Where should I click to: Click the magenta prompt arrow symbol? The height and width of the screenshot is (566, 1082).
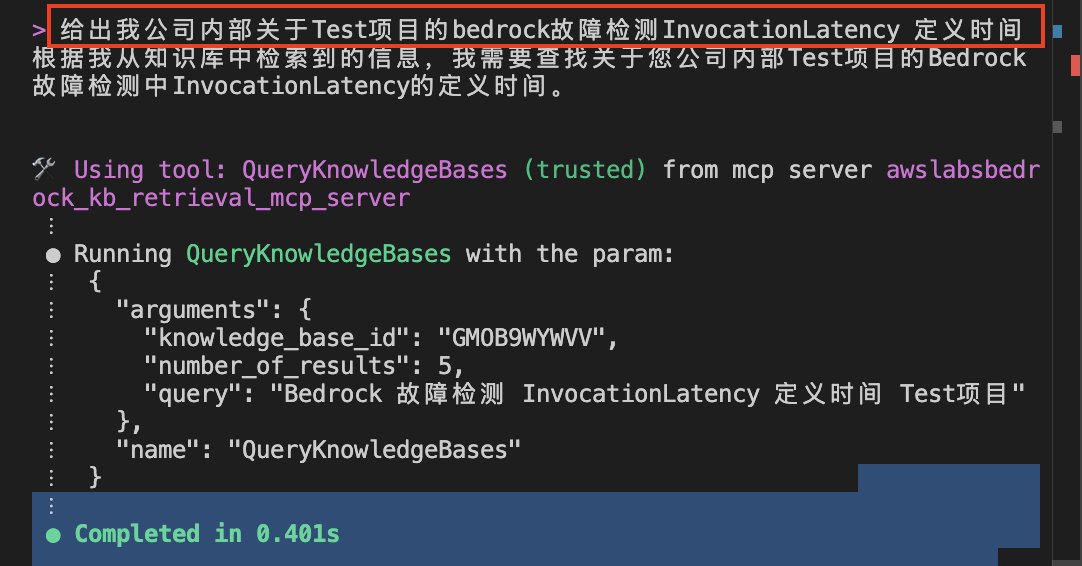pos(39,30)
